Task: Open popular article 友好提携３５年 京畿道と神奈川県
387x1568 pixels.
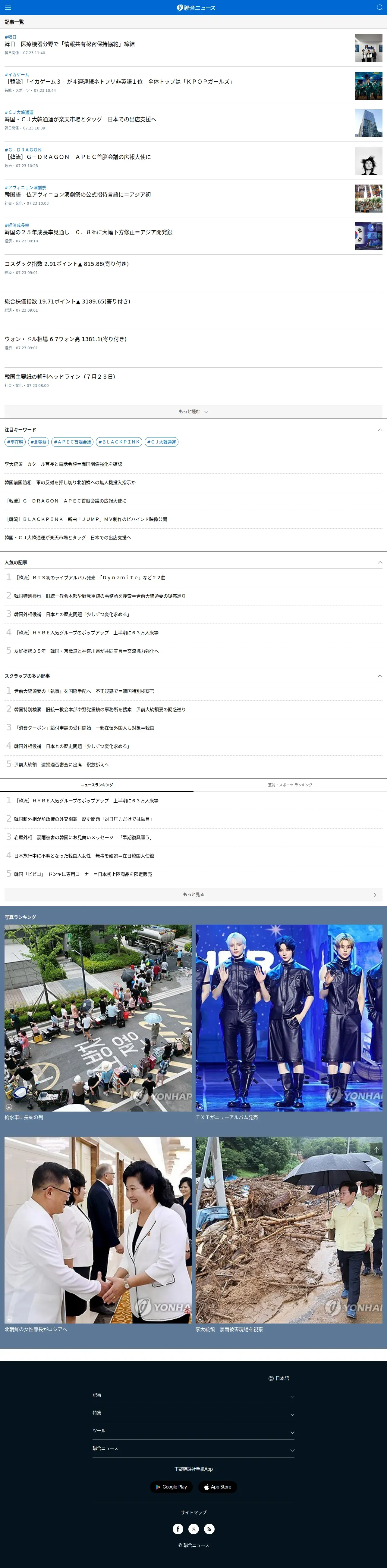Action: tap(87, 651)
